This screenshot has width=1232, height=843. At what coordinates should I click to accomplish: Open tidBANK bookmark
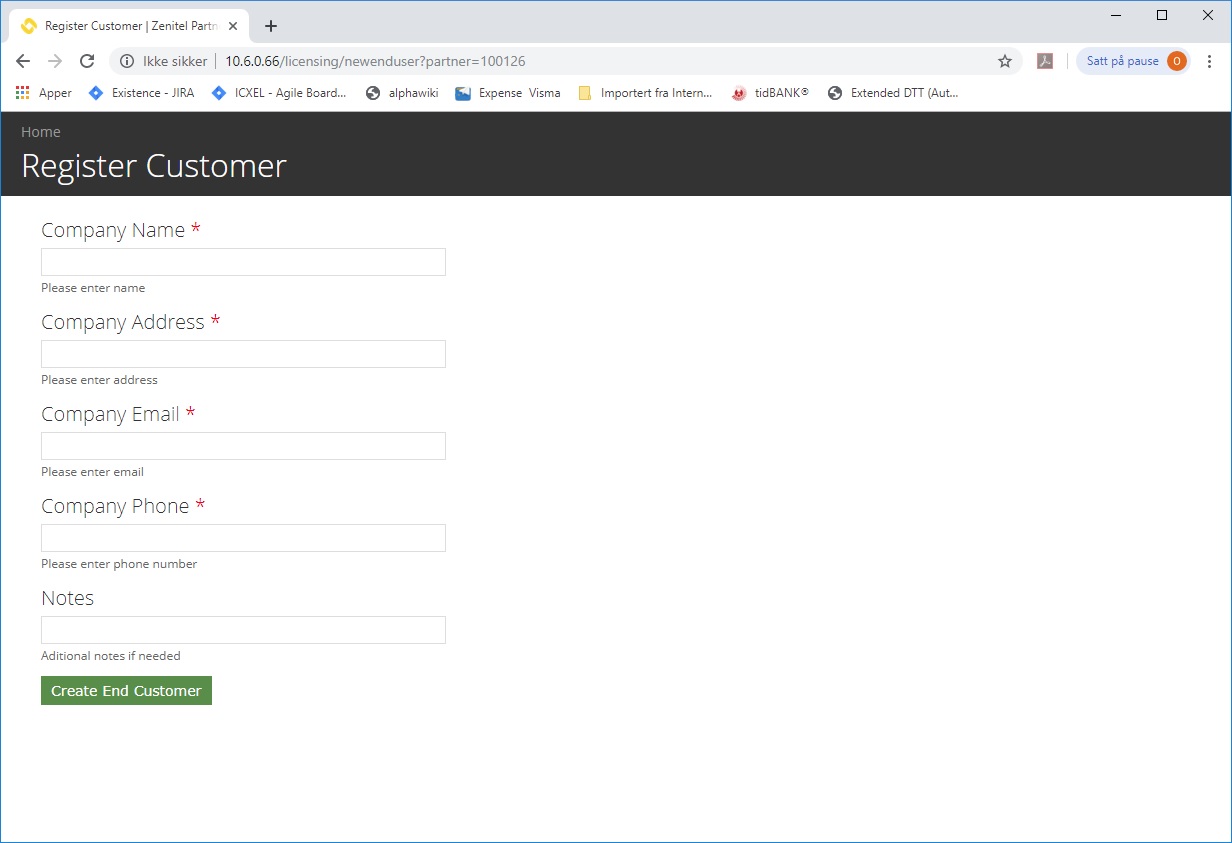tap(770, 93)
